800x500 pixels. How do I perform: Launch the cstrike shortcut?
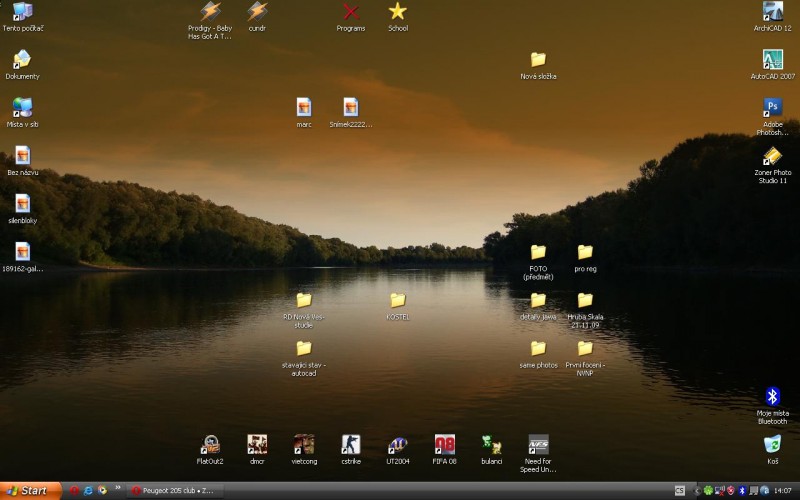point(350,444)
